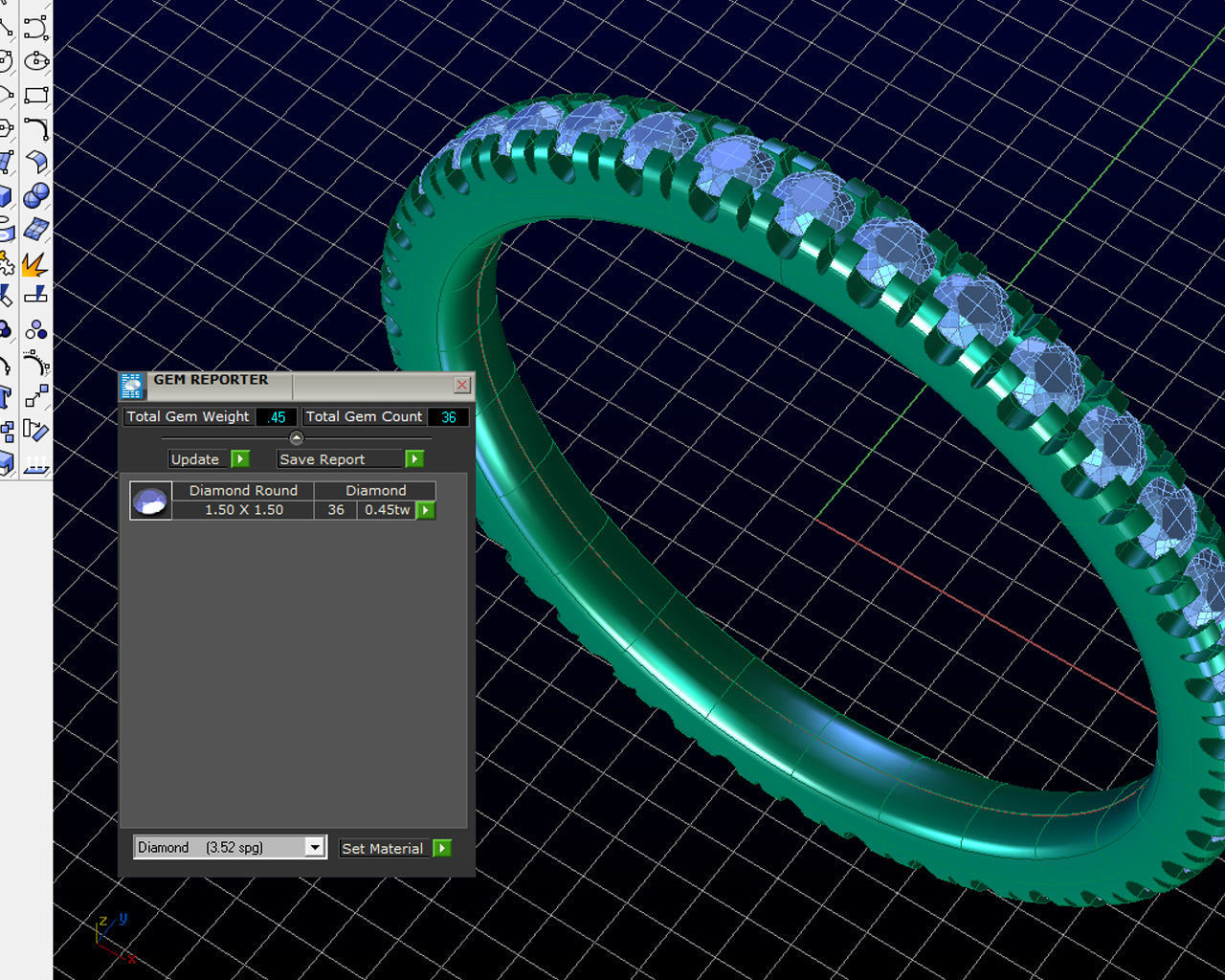The image size is (1225, 980).
Task: Click the Total Gem Count label
Action: click(364, 417)
